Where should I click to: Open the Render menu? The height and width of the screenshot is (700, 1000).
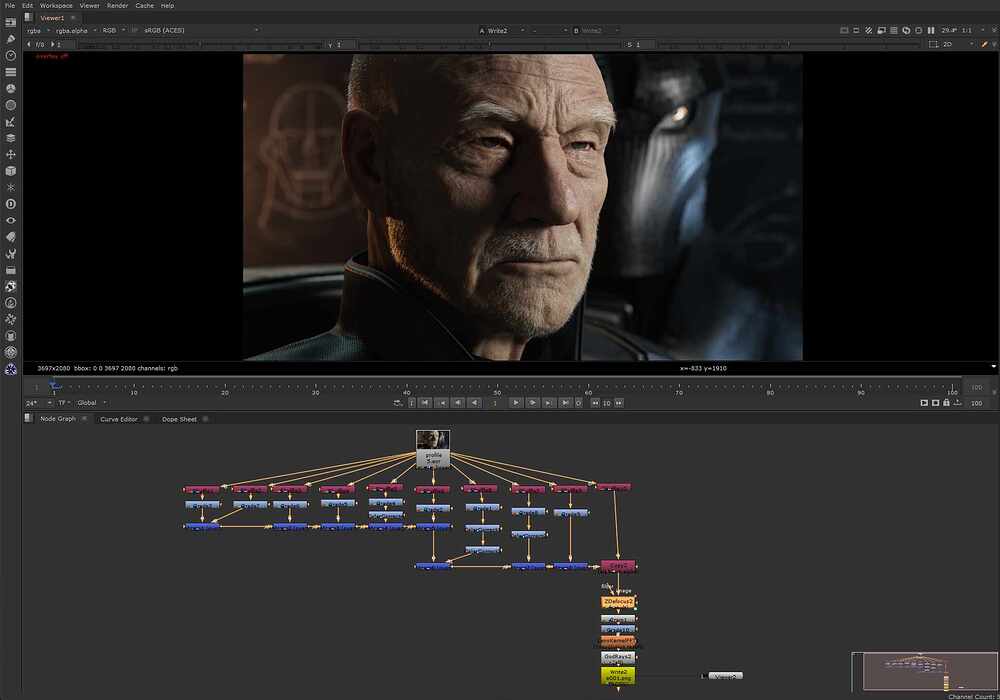(117, 5)
